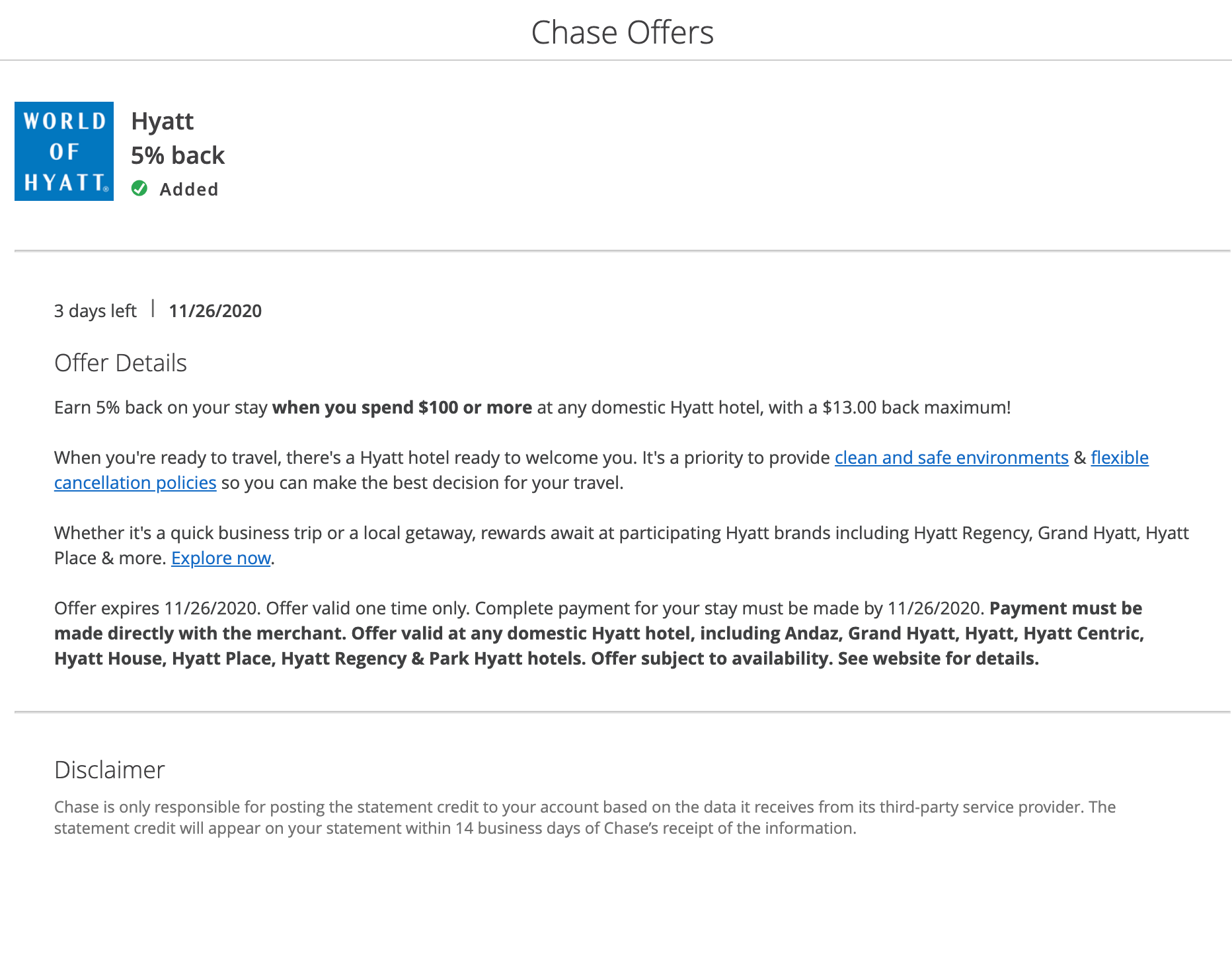This screenshot has height=954, width=1232.
Task: Click the green Added checkmark icon
Action: [139, 189]
